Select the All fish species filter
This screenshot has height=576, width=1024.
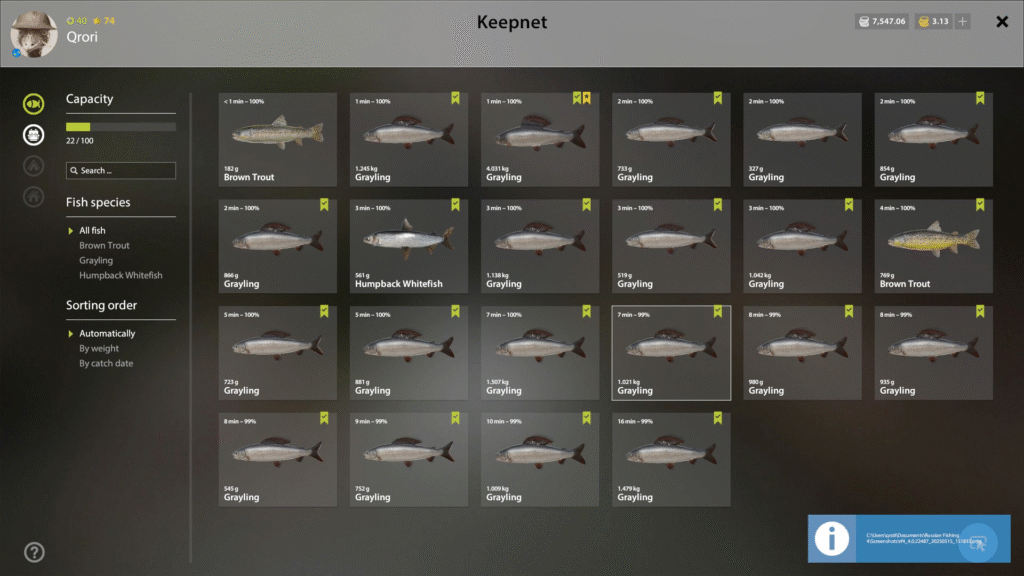click(92, 231)
